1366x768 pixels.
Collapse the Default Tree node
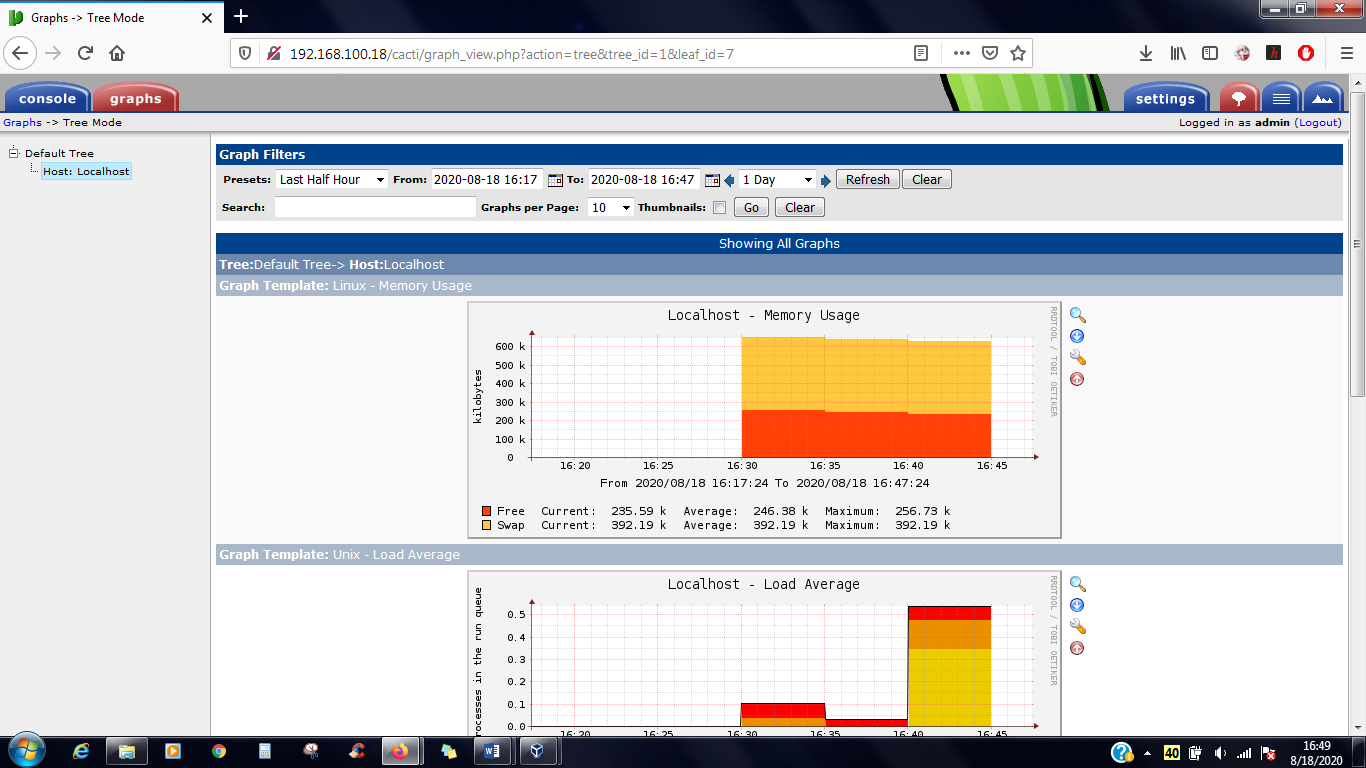(14, 153)
